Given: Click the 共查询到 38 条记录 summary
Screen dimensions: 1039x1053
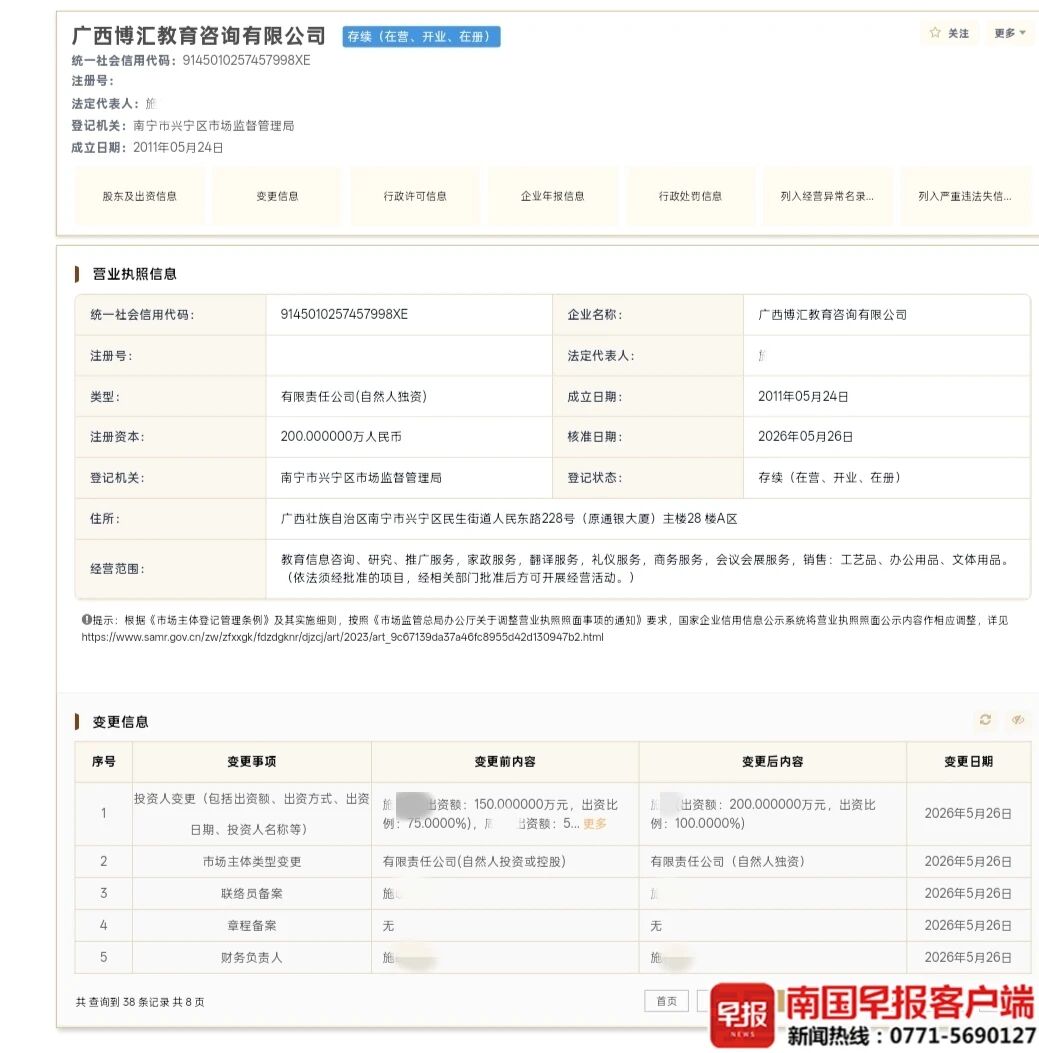Looking at the screenshot, I should coord(140,1002).
